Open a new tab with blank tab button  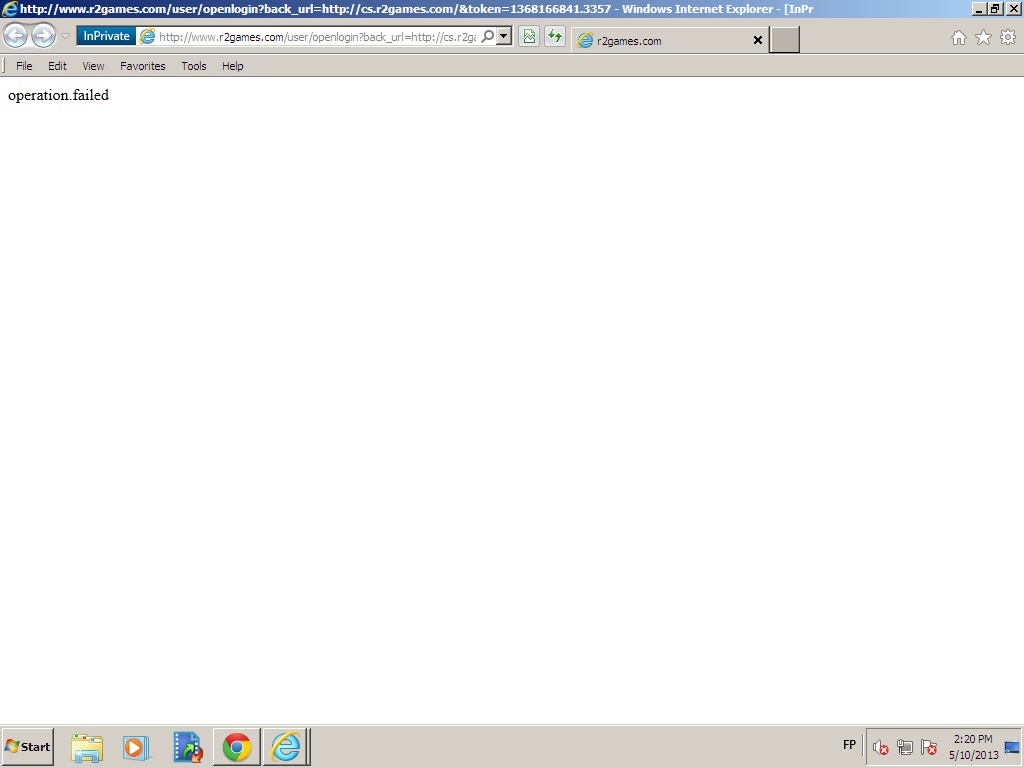pyautogui.click(x=785, y=40)
